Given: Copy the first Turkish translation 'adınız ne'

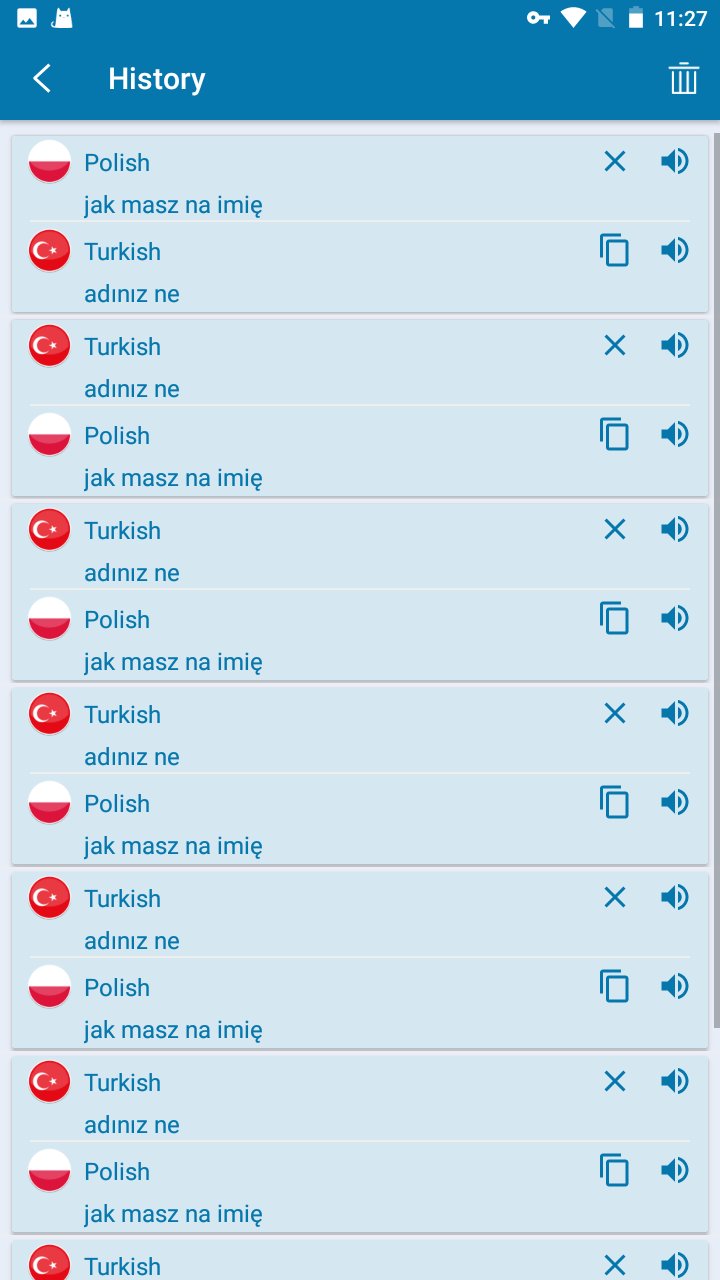Looking at the screenshot, I should 614,250.
